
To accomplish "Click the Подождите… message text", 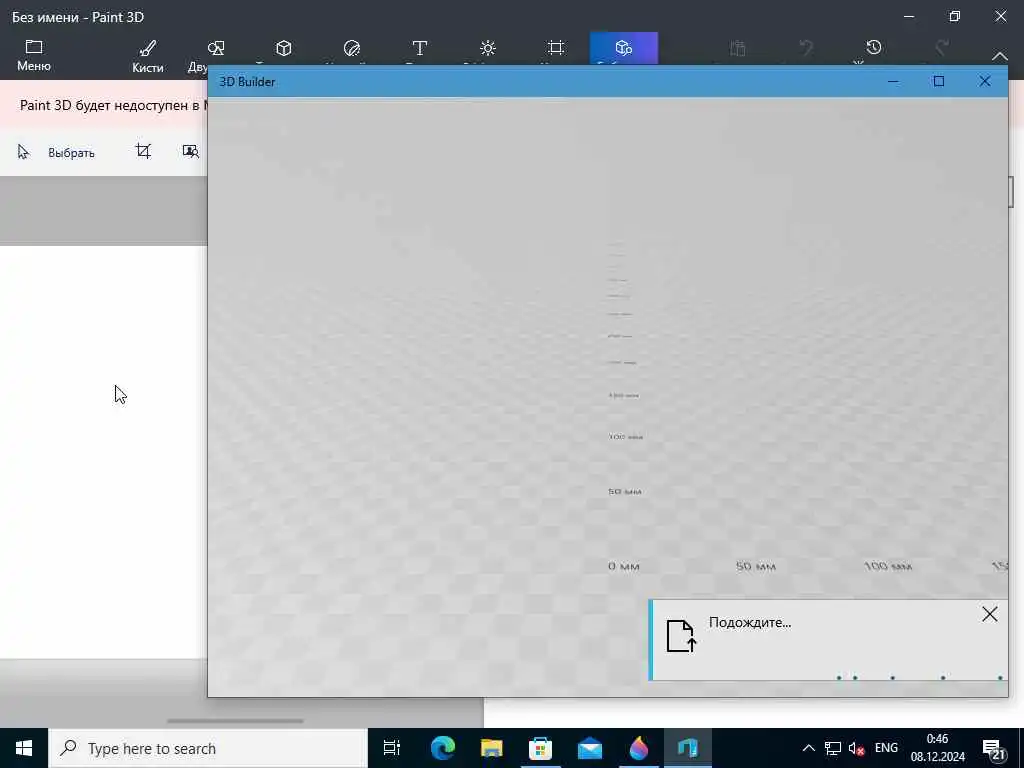I will [750, 622].
